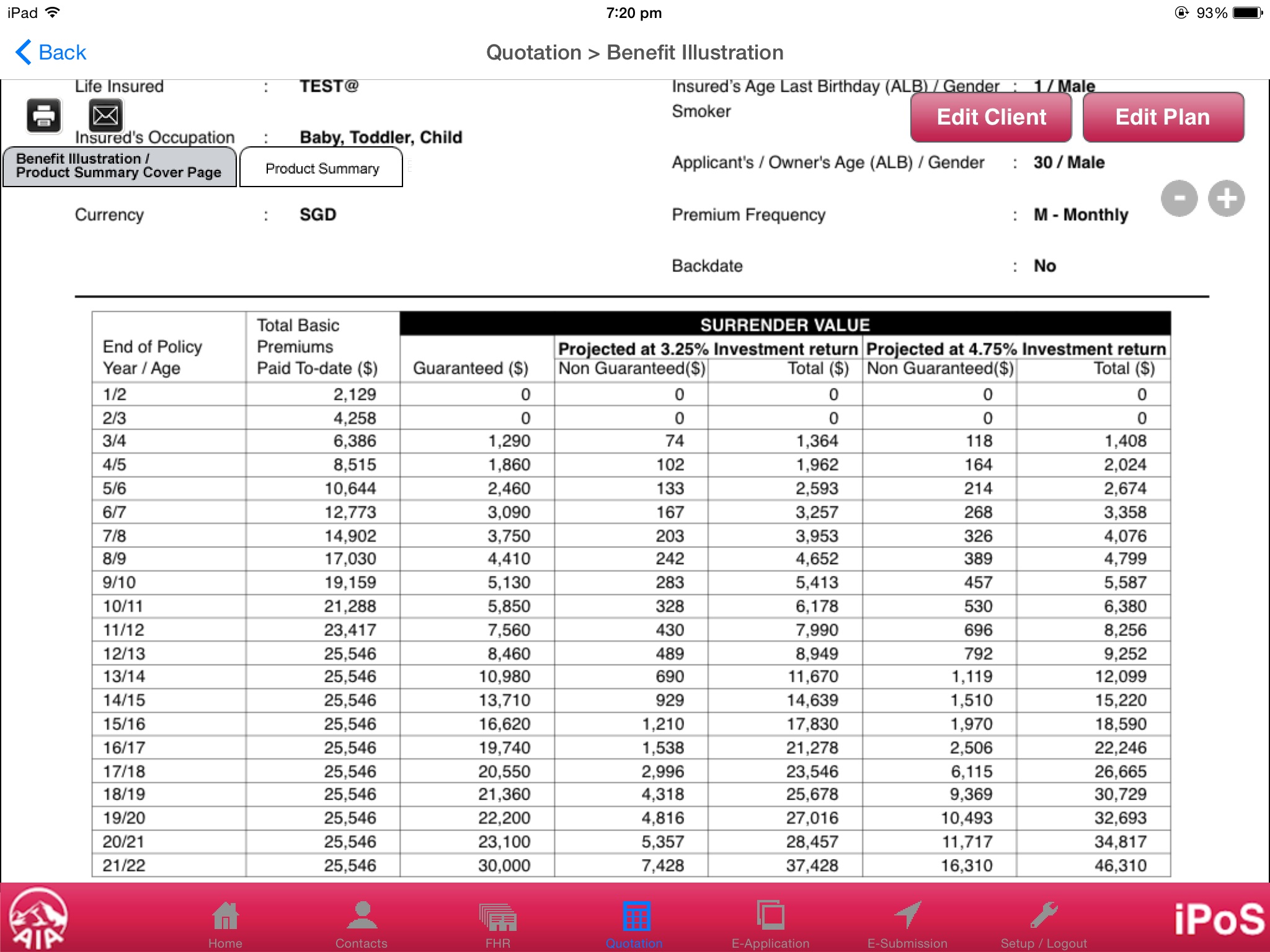This screenshot has width=1270, height=952.
Task: Zoom in with the plus button
Action: point(1226,198)
